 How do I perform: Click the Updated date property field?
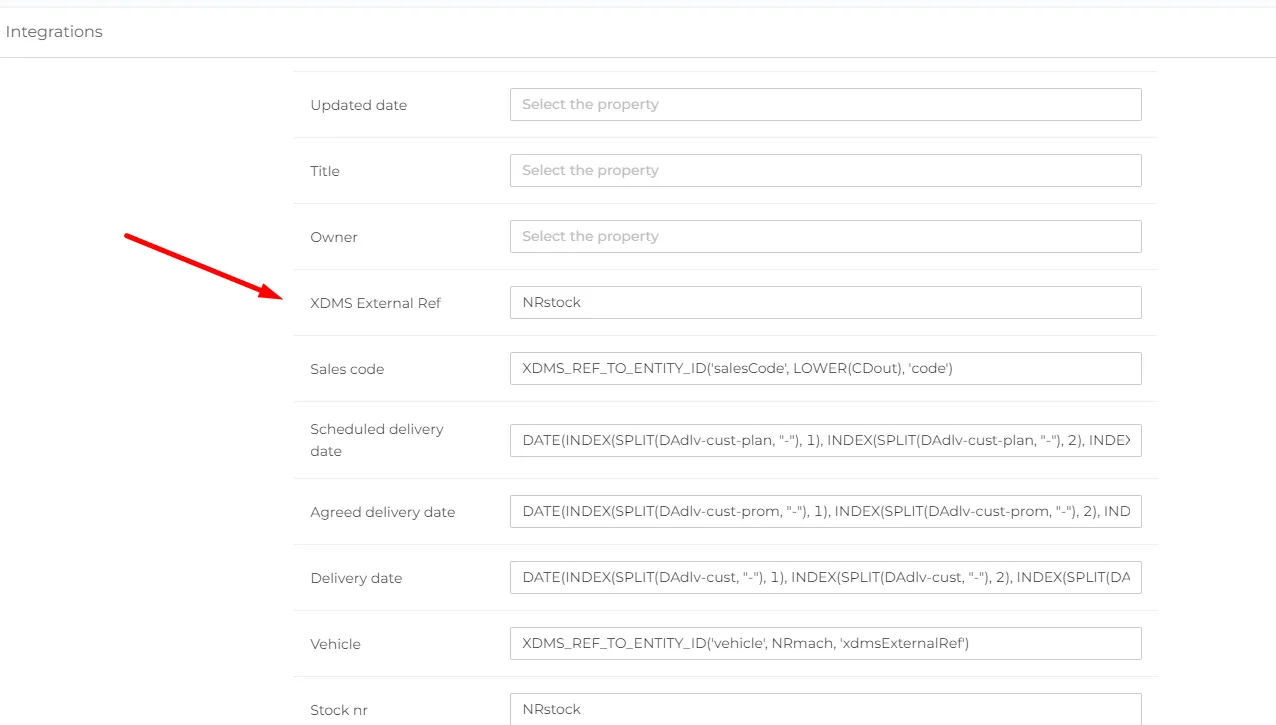[825, 105]
